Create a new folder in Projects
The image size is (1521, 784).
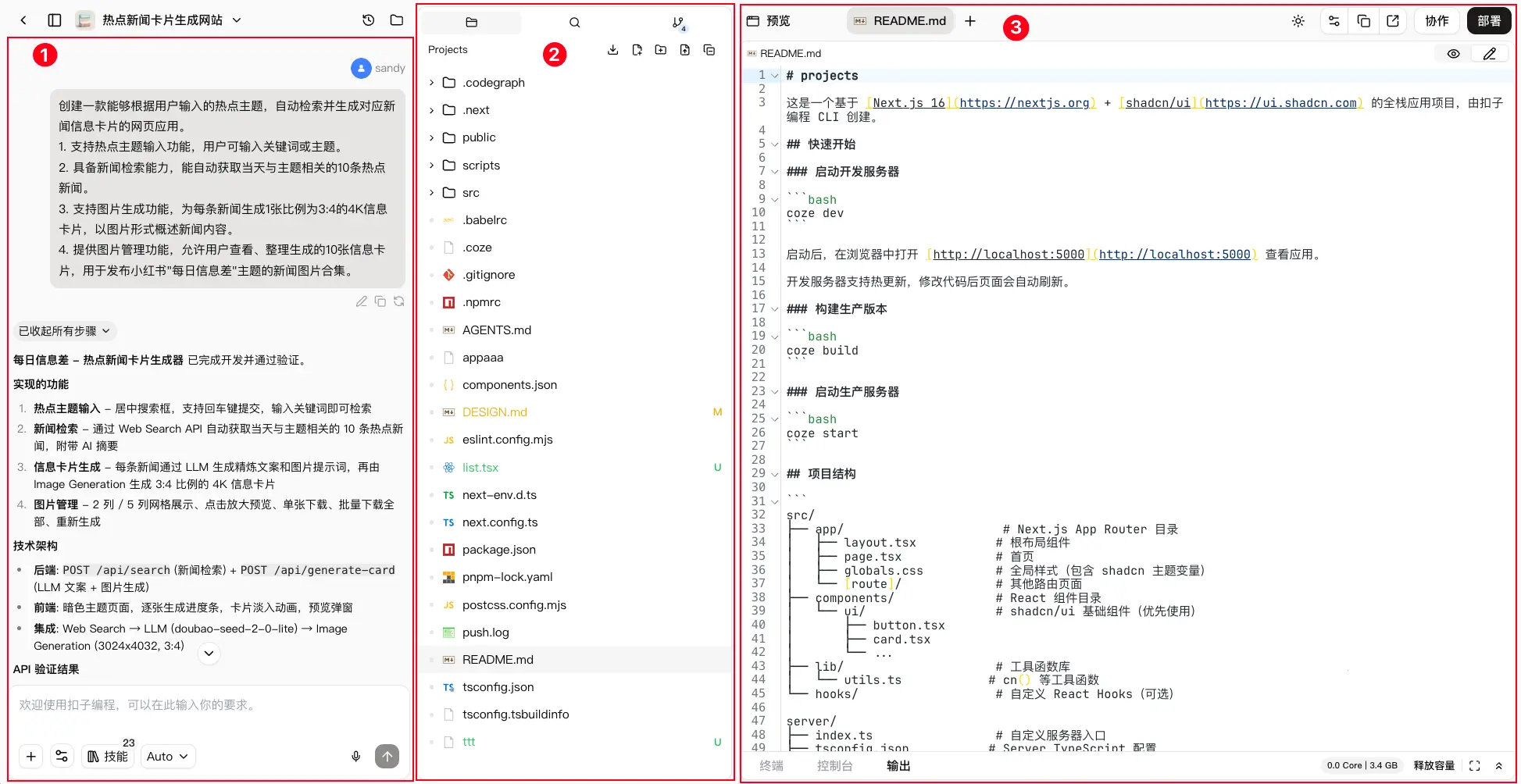661,50
